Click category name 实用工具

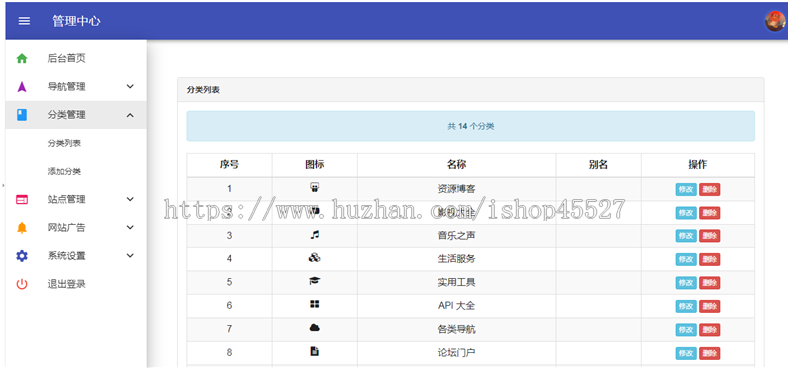(456, 282)
